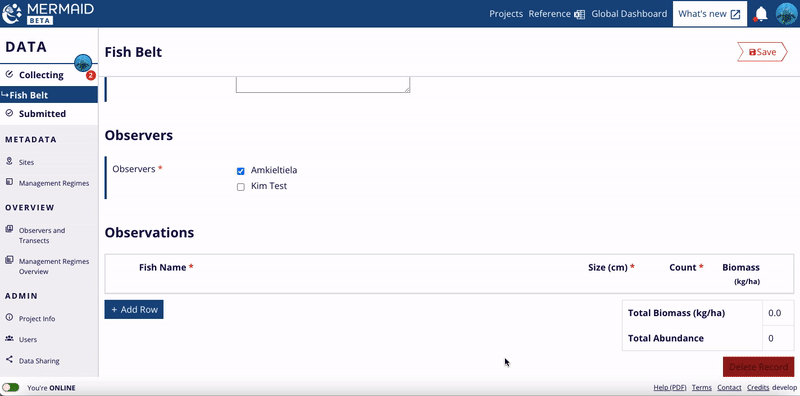Click the Count column header
This screenshot has height=396, width=800.
pyautogui.click(x=686, y=267)
